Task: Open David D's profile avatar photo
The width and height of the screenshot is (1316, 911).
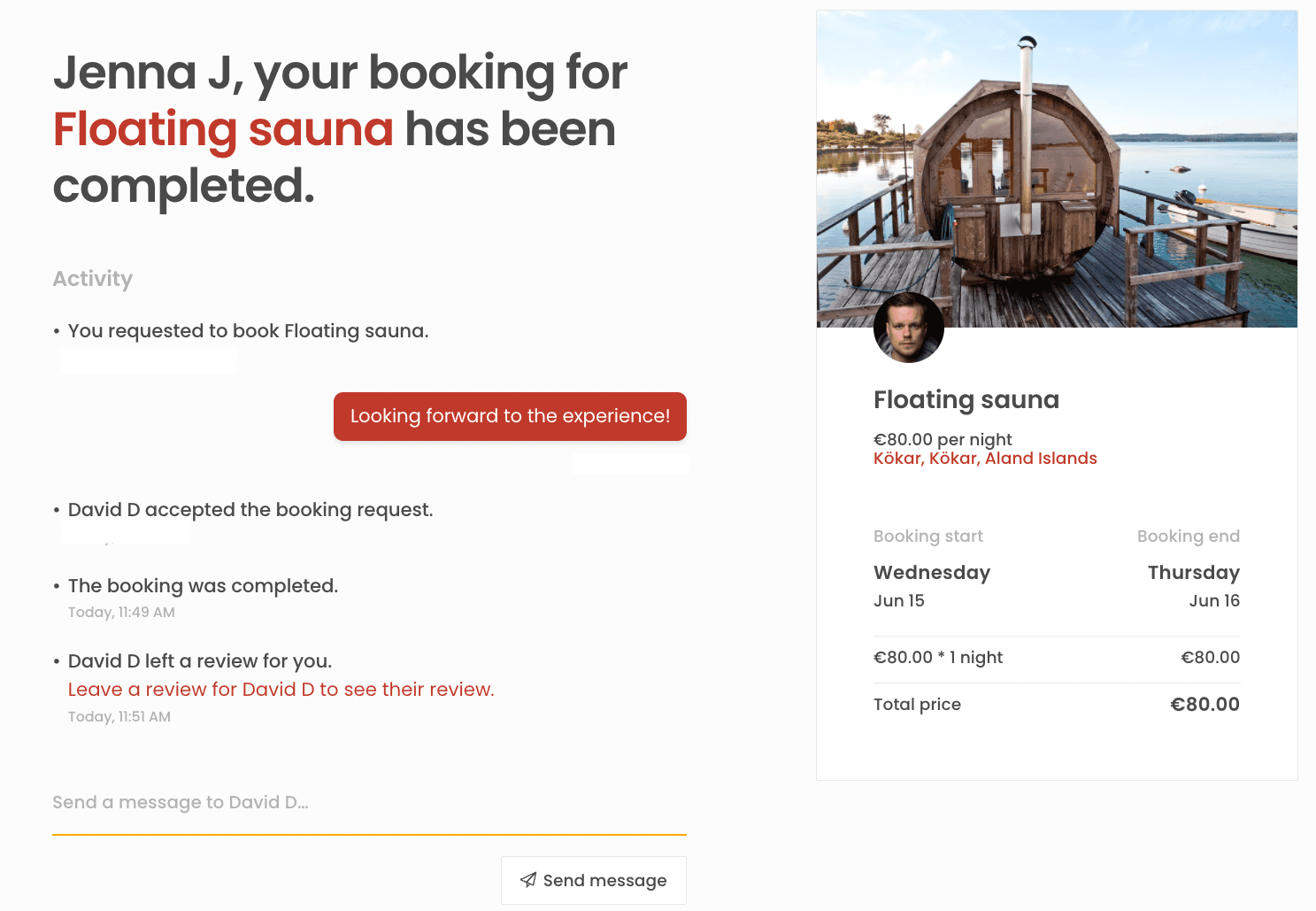Action: pyautogui.click(x=908, y=328)
